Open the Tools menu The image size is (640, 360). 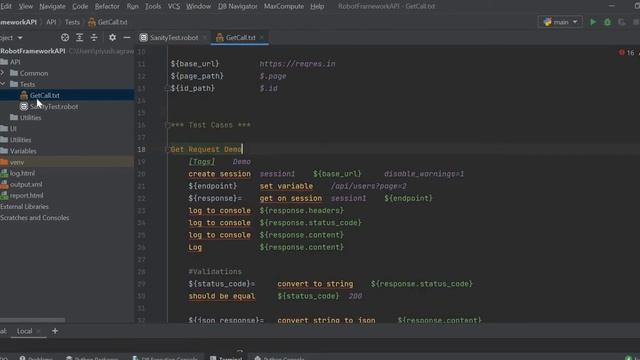coord(153,6)
